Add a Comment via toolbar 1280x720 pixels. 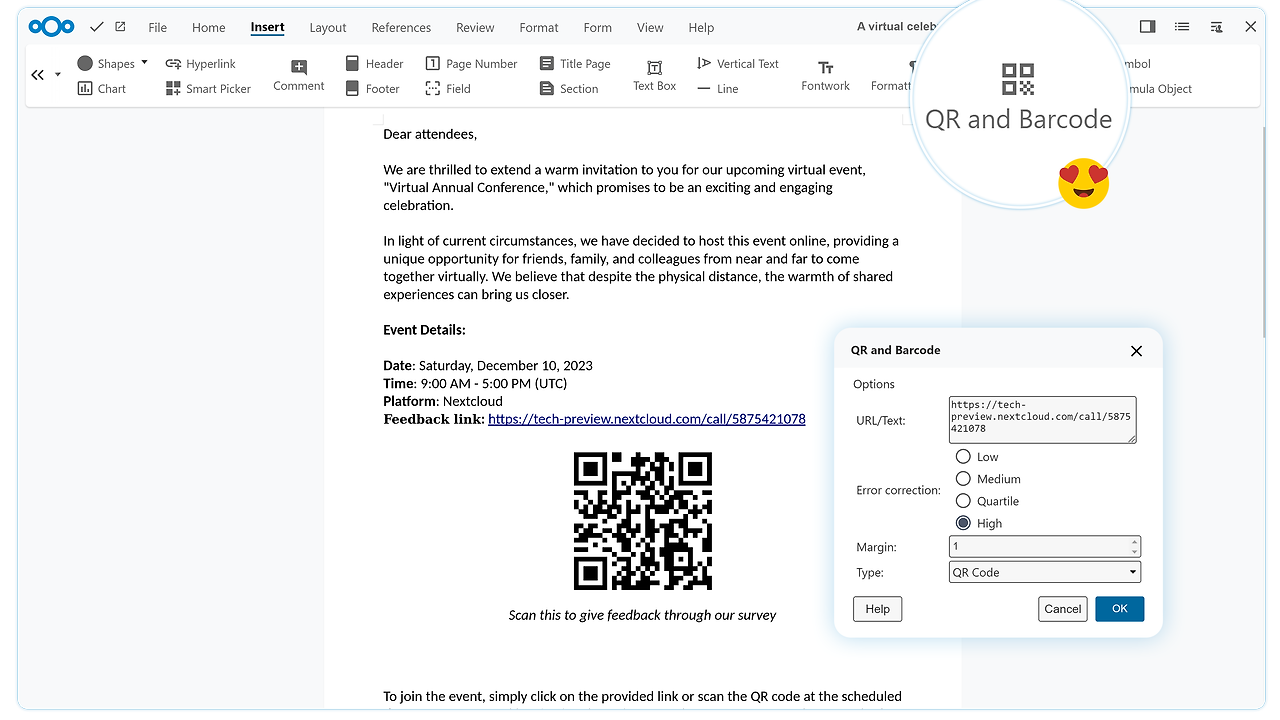[x=299, y=75]
